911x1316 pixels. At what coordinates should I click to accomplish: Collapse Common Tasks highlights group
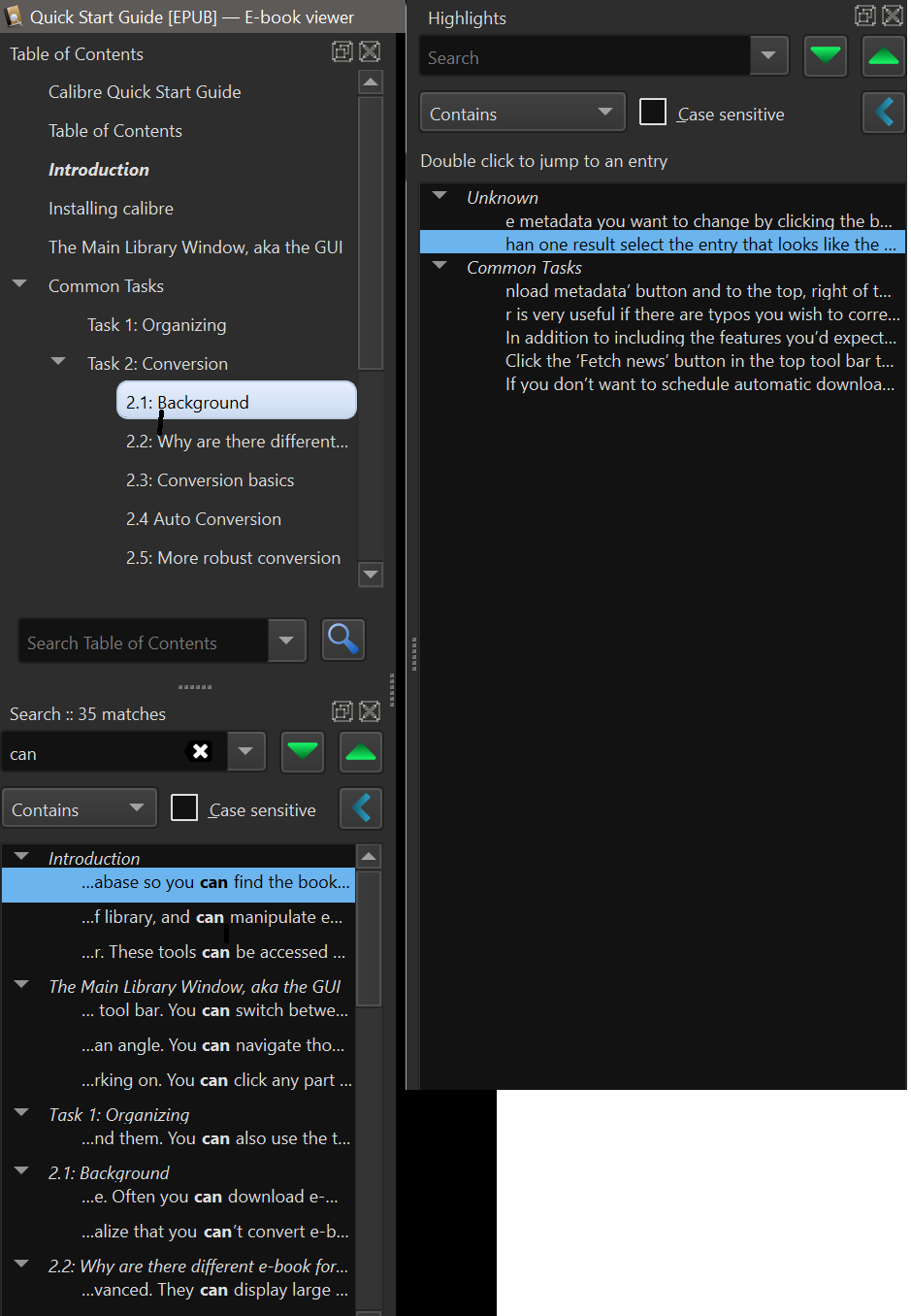[439, 266]
